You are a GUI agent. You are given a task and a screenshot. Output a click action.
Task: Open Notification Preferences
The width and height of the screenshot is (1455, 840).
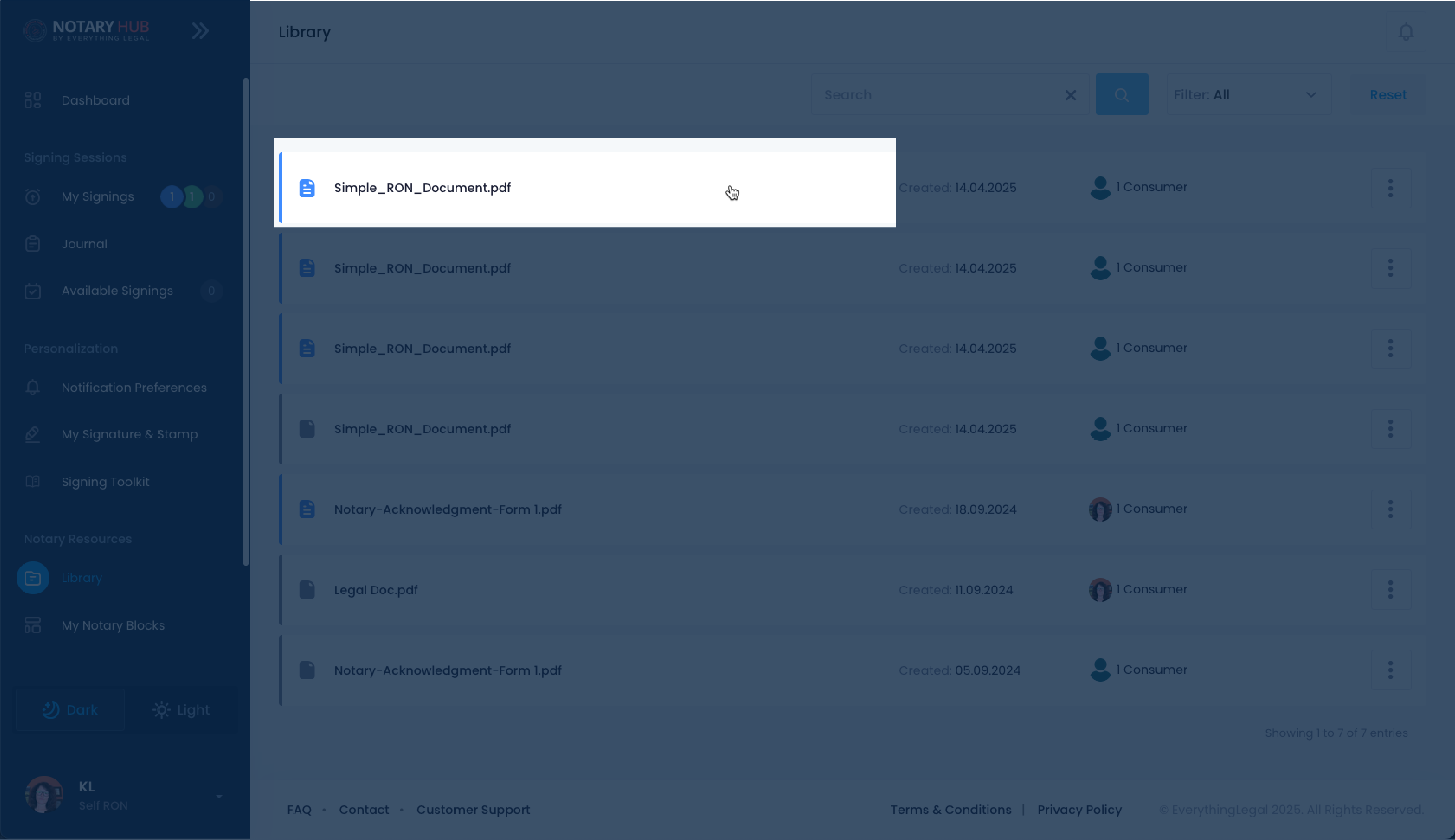click(134, 388)
